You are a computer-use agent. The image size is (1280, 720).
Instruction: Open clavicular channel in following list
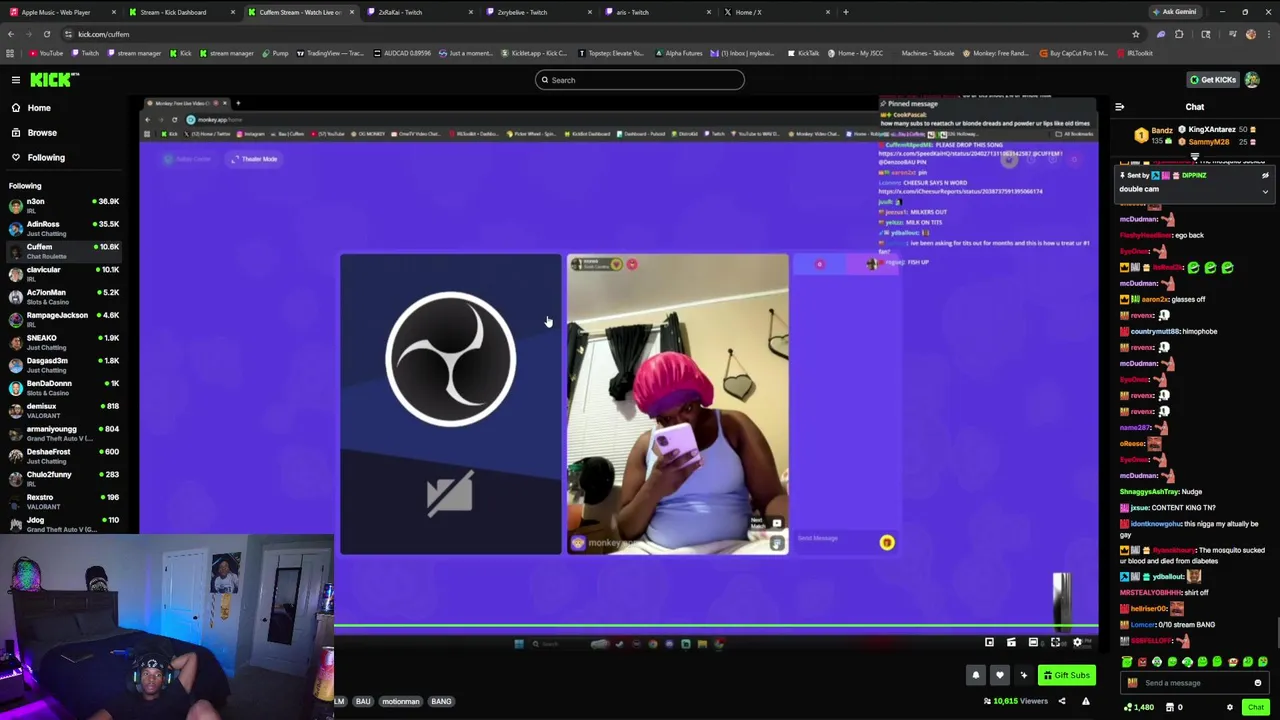click(x=64, y=274)
